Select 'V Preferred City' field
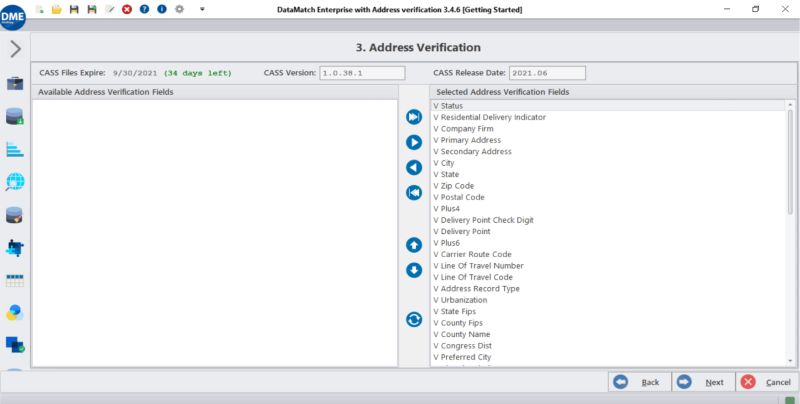The image size is (800, 404). 608,357
